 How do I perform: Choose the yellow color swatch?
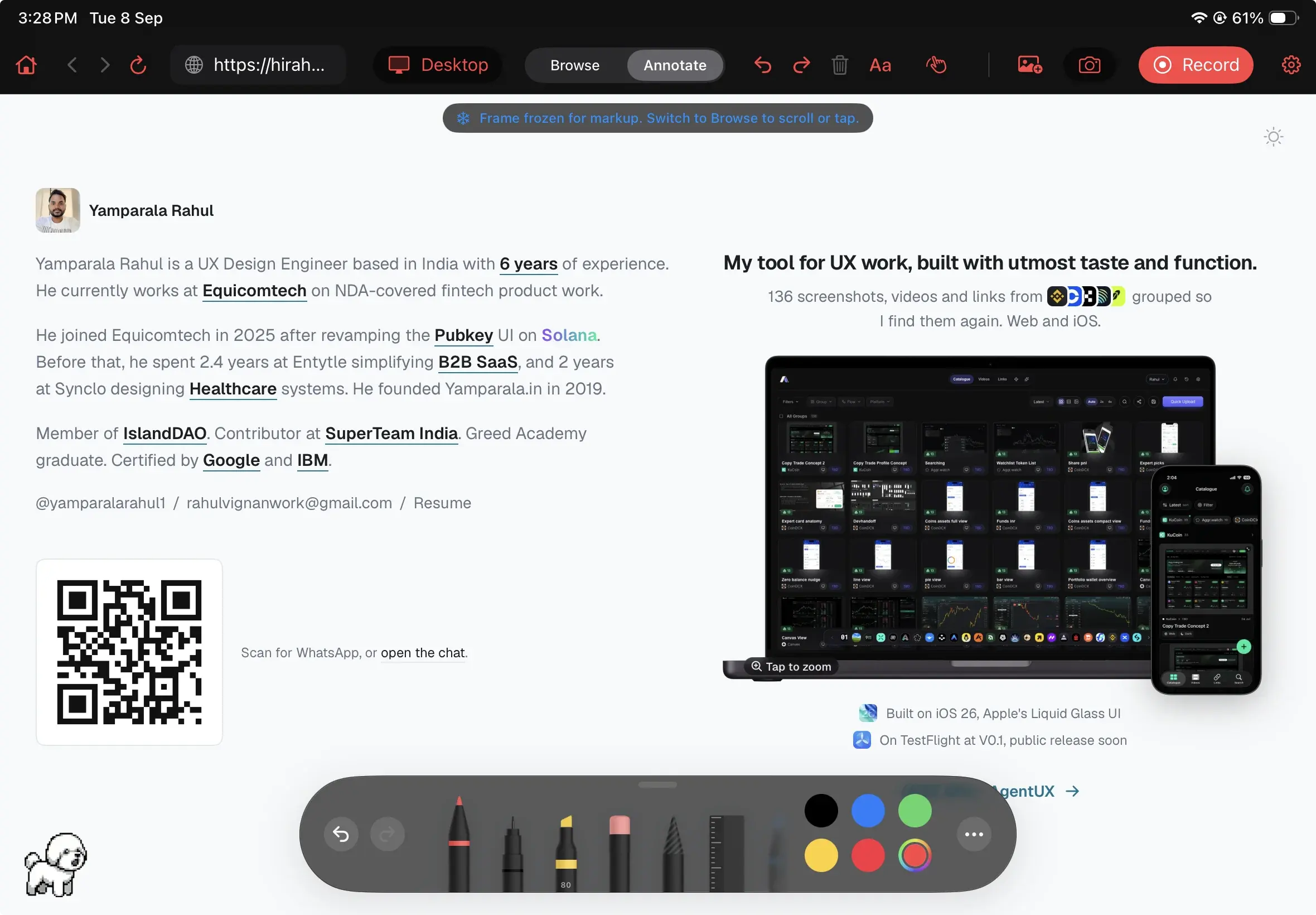click(x=821, y=855)
